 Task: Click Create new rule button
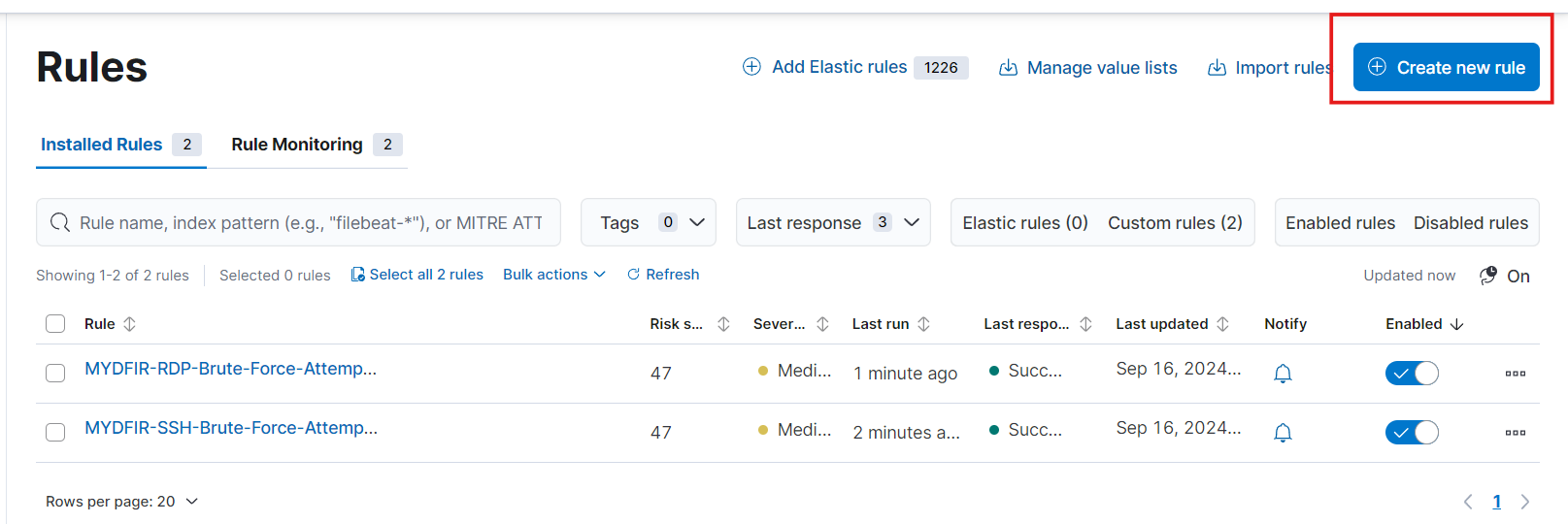point(1446,67)
